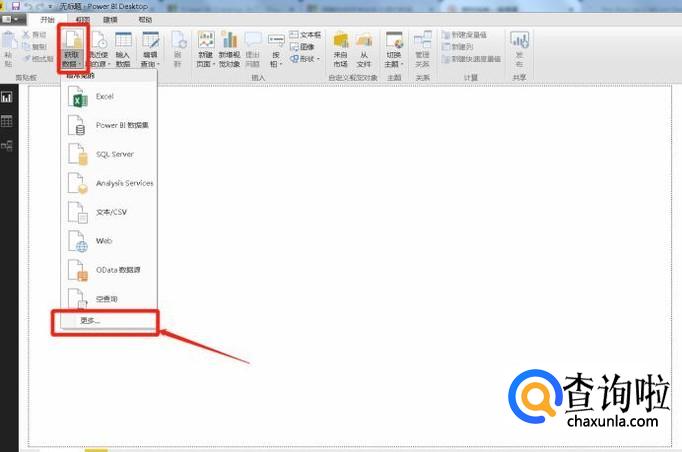Screen dimensions: 682x452
Task: Click the 剪切 (Cut) scissors button
Action: (x=34, y=34)
